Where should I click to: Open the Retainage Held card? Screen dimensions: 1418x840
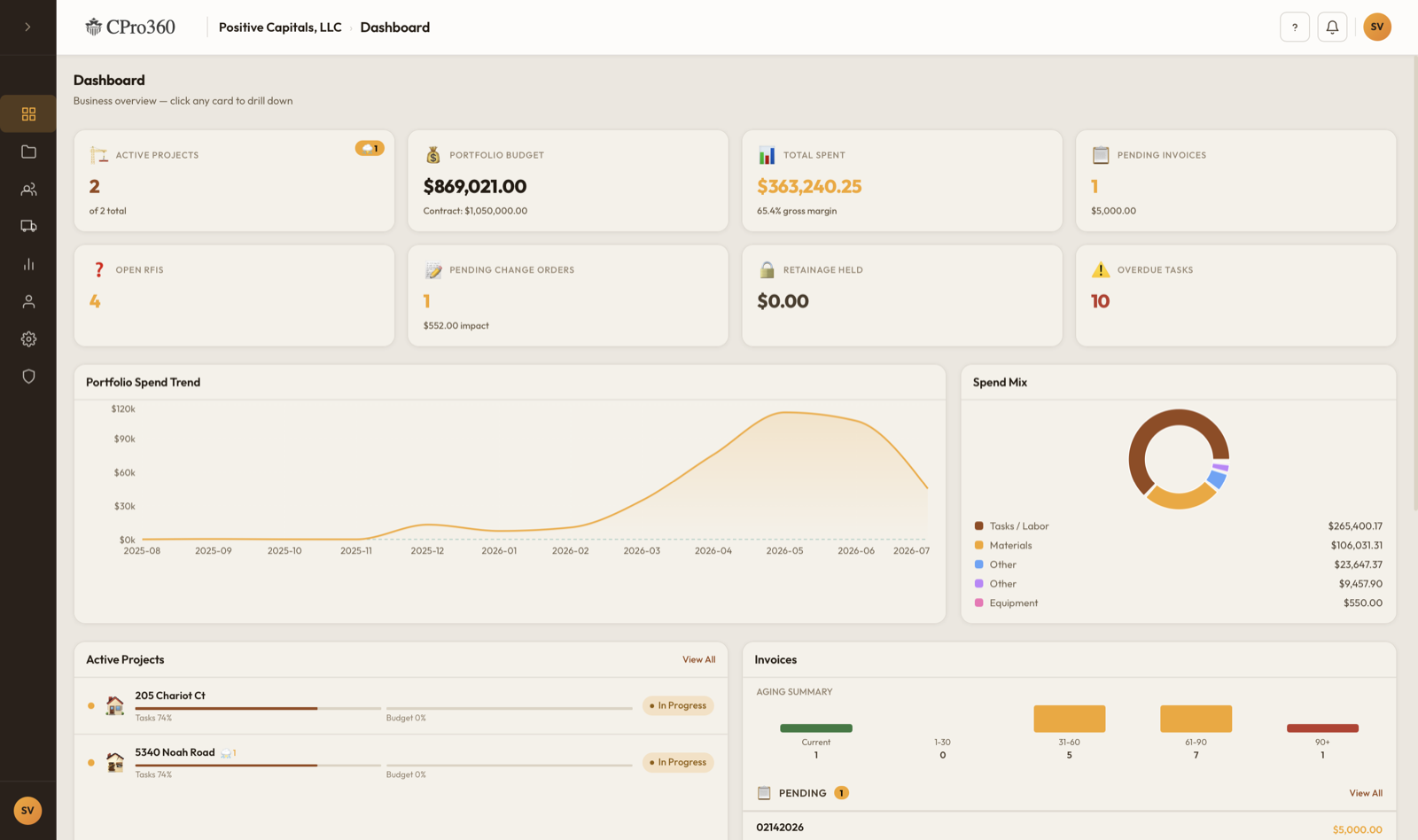(x=902, y=295)
